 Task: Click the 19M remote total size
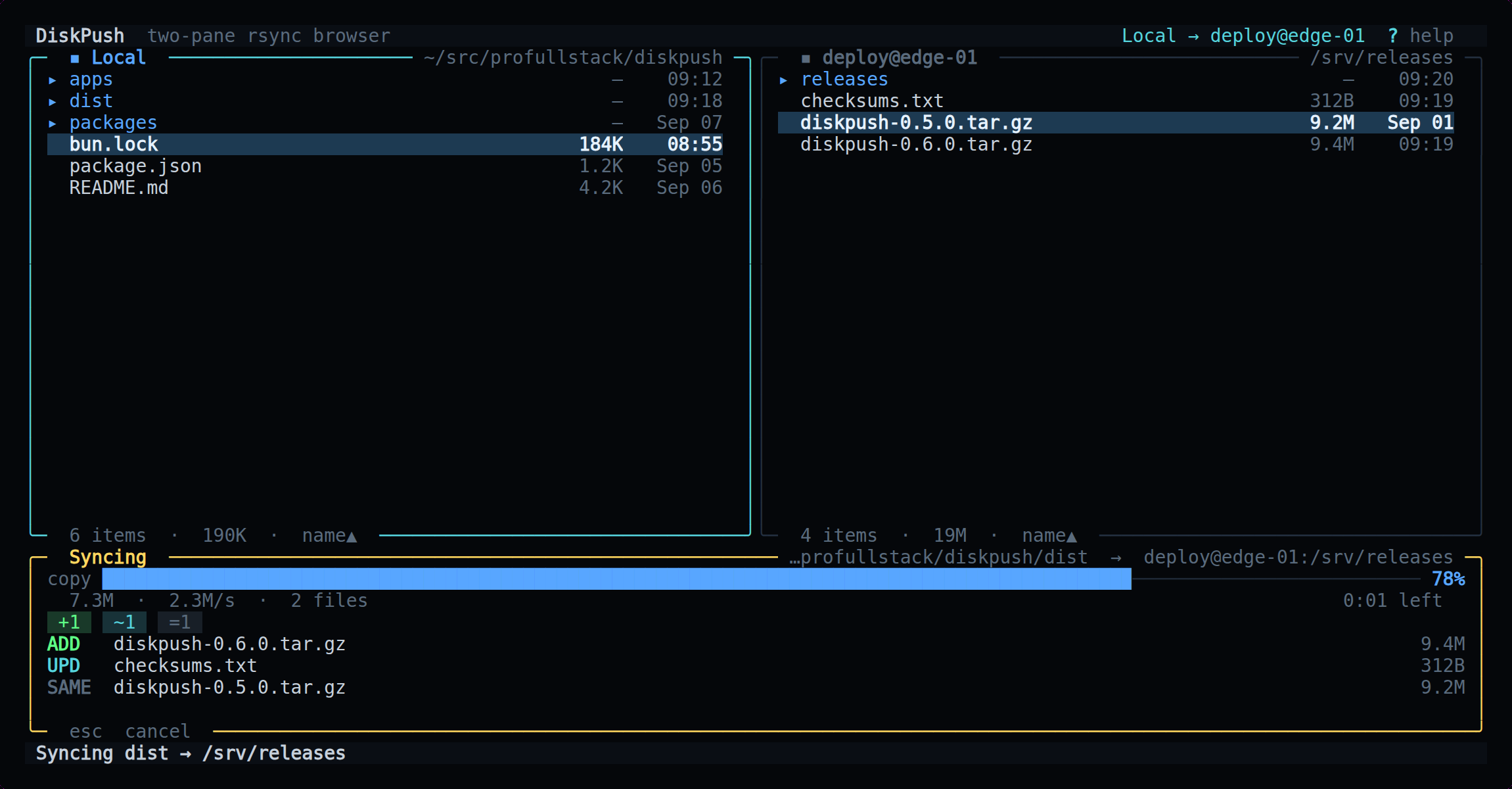click(x=950, y=536)
